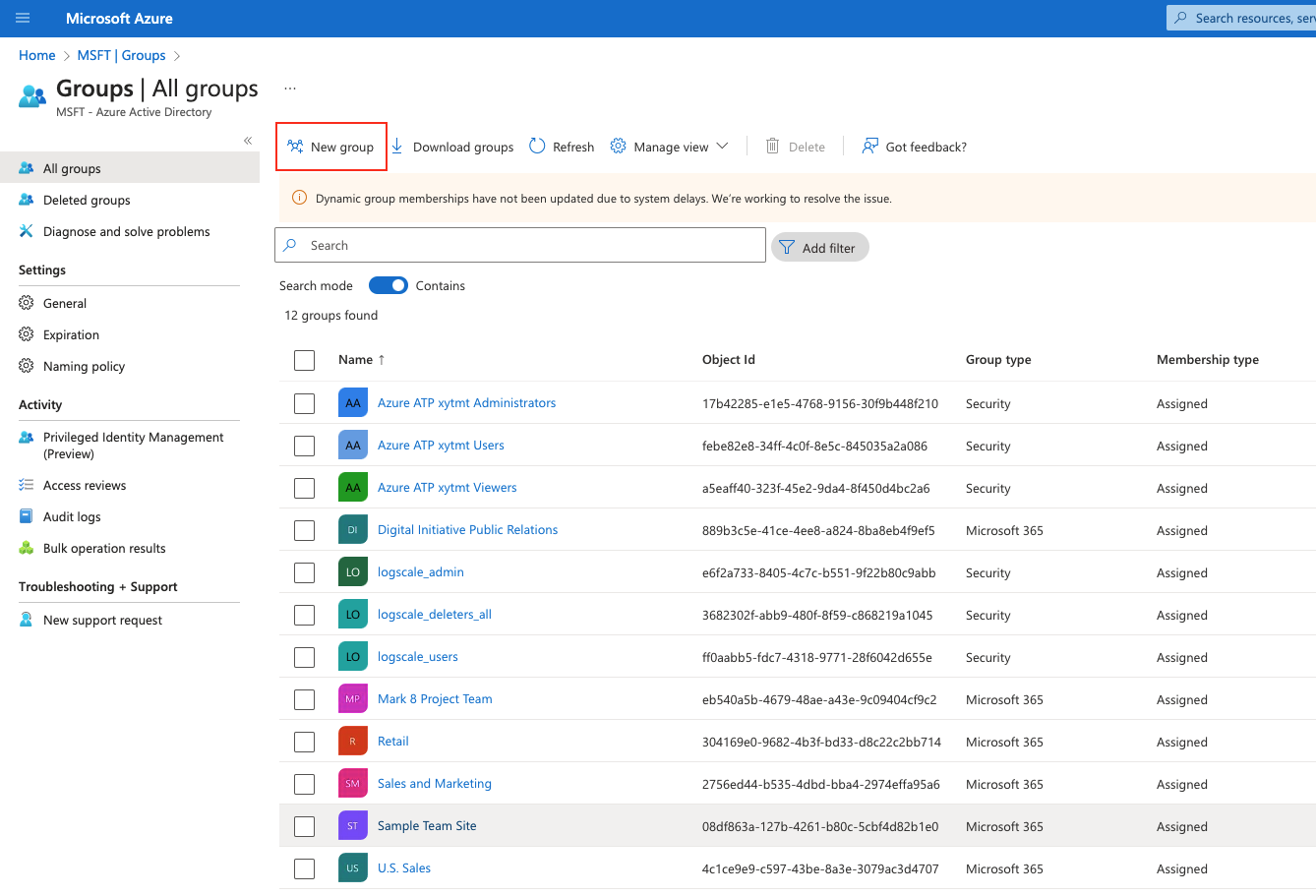
Task: Open the overflow menu beside Groups title
Action: pos(289,87)
